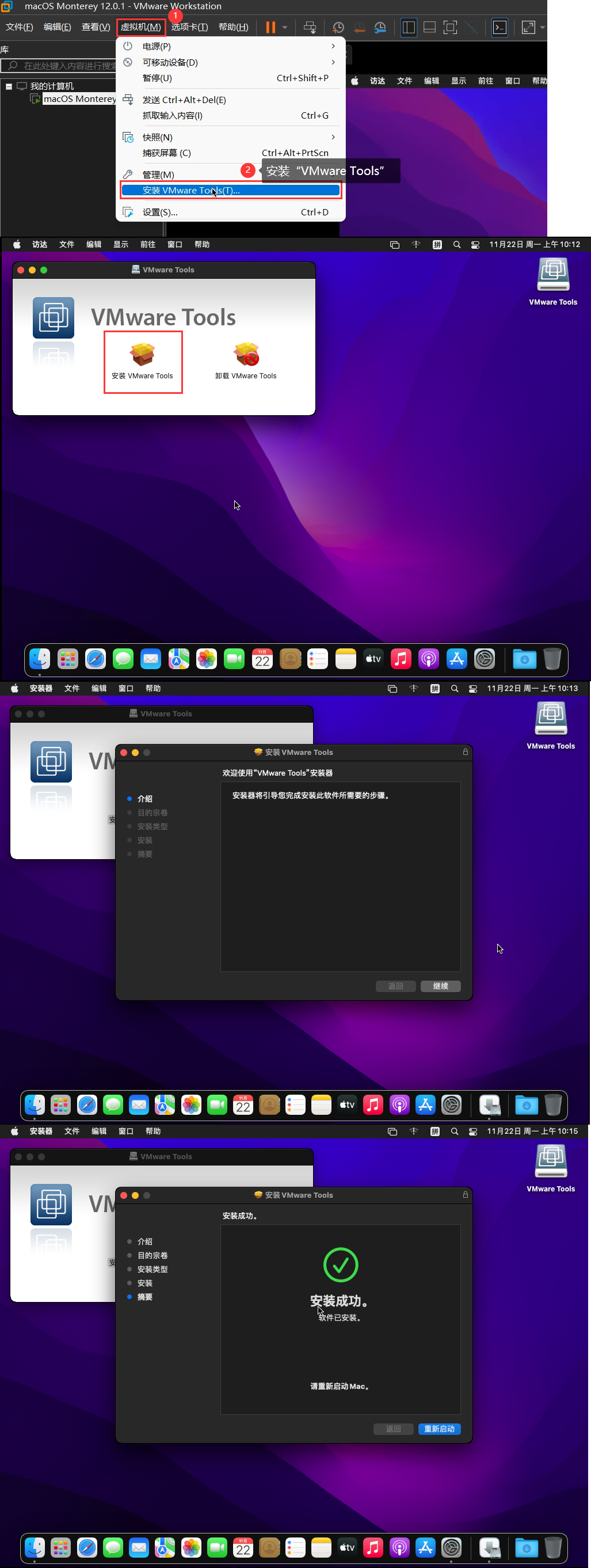591x1568 pixels.
Task: Toggle the thumbnail bar view toolbar icon
Action: (x=429, y=27)
